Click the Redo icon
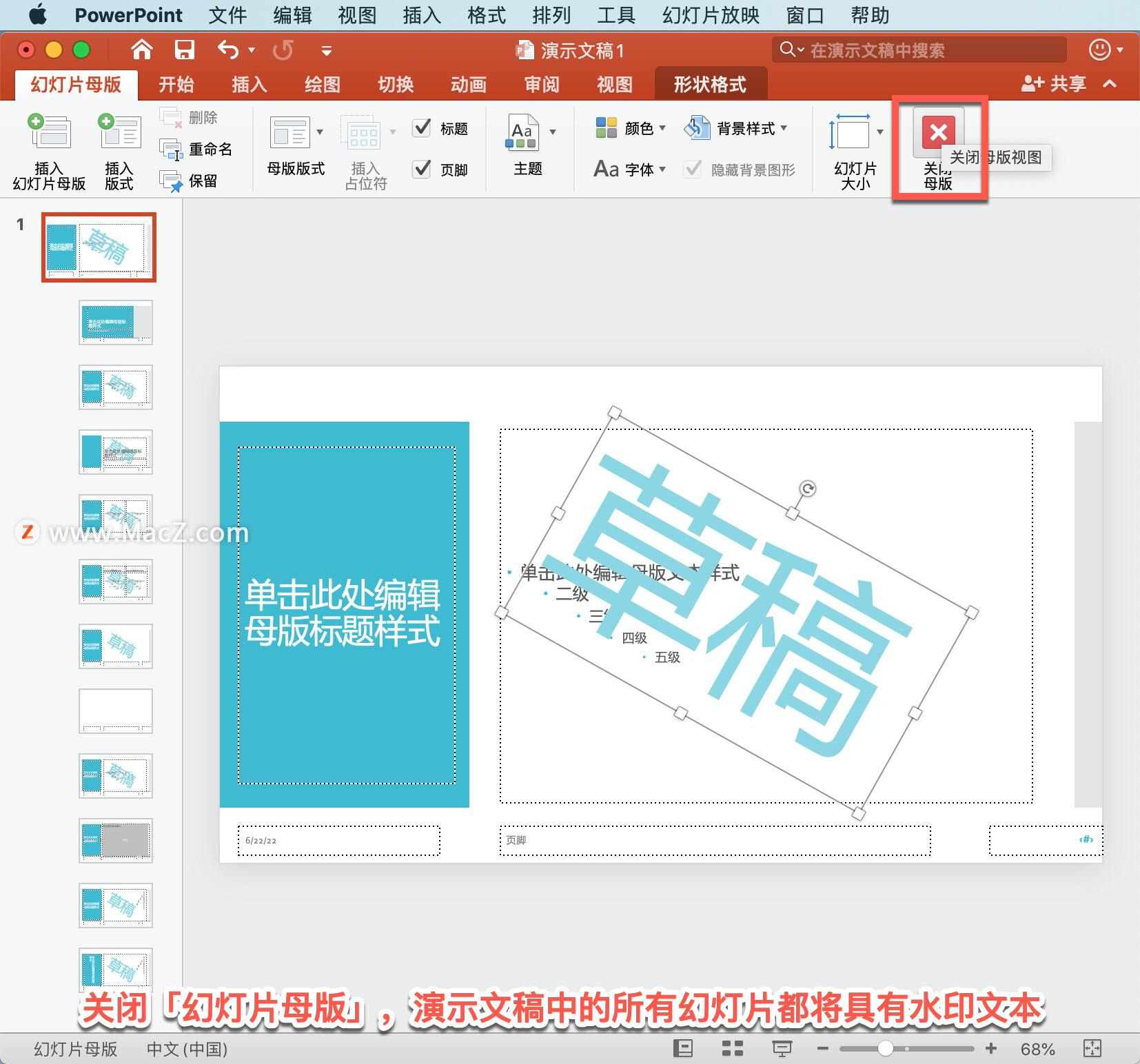Image resolution: width=1140 pixels, height=1064 pixels. pyautogui.click(x=283, y=50)
